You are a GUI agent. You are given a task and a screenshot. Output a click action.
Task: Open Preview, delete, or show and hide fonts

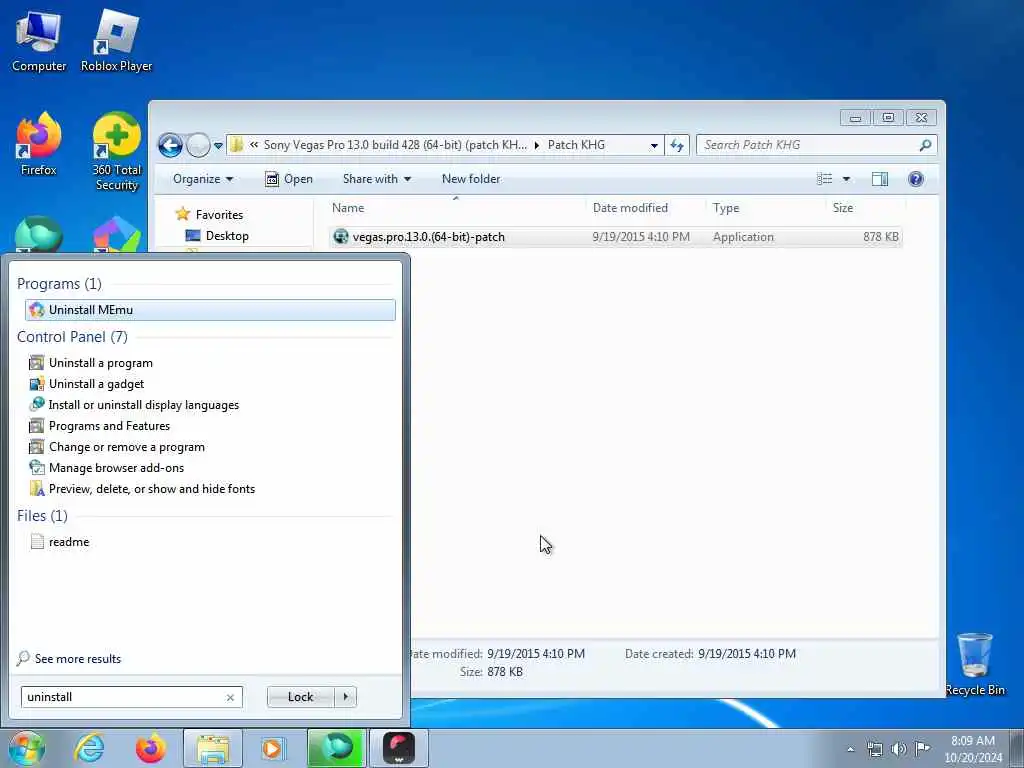[152, 488]
